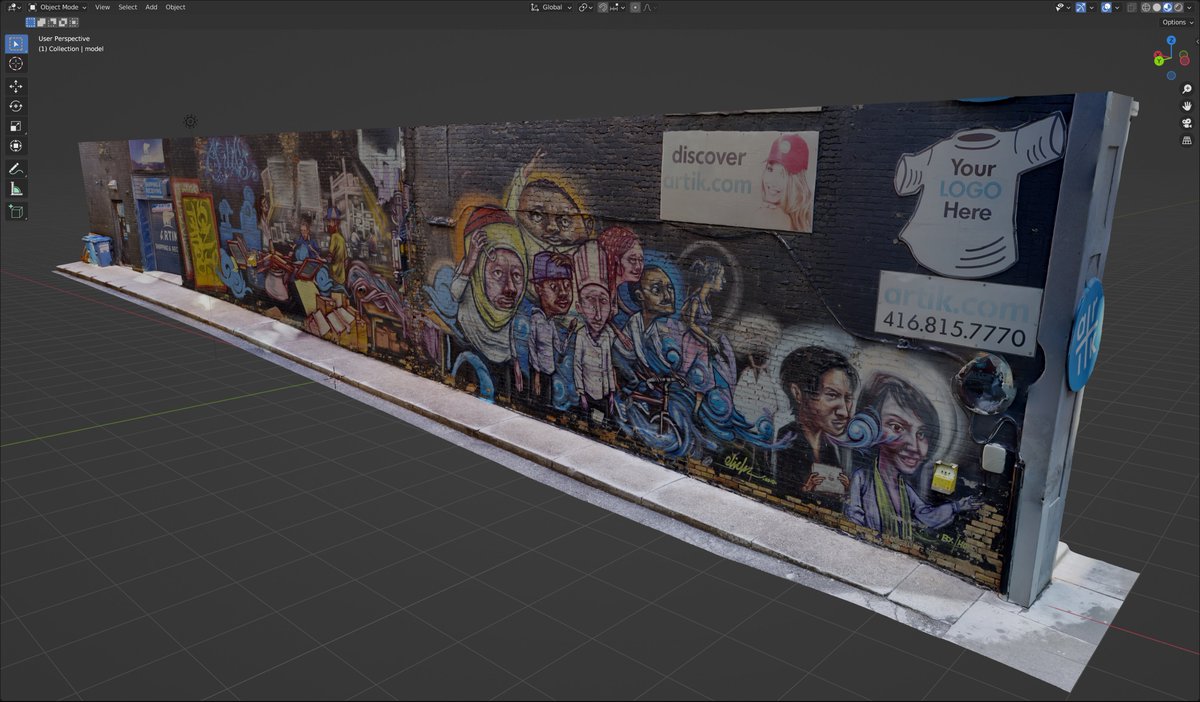Switch to rendered viewport shading
Screen dimensions: 1200x702
pyautogui.click(x=1178, y=7)
